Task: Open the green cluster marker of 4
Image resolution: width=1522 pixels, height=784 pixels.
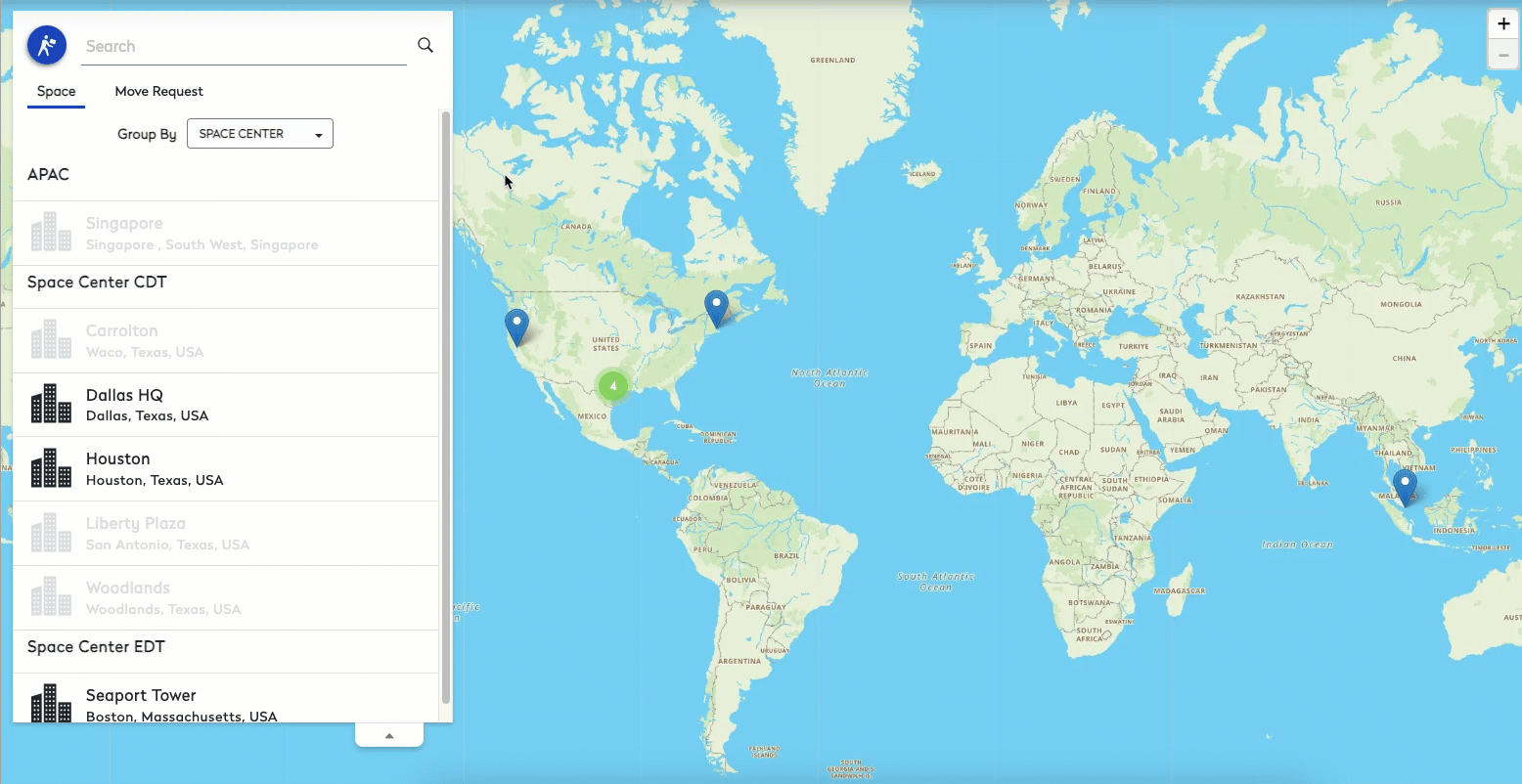Action: pos(613,385)
